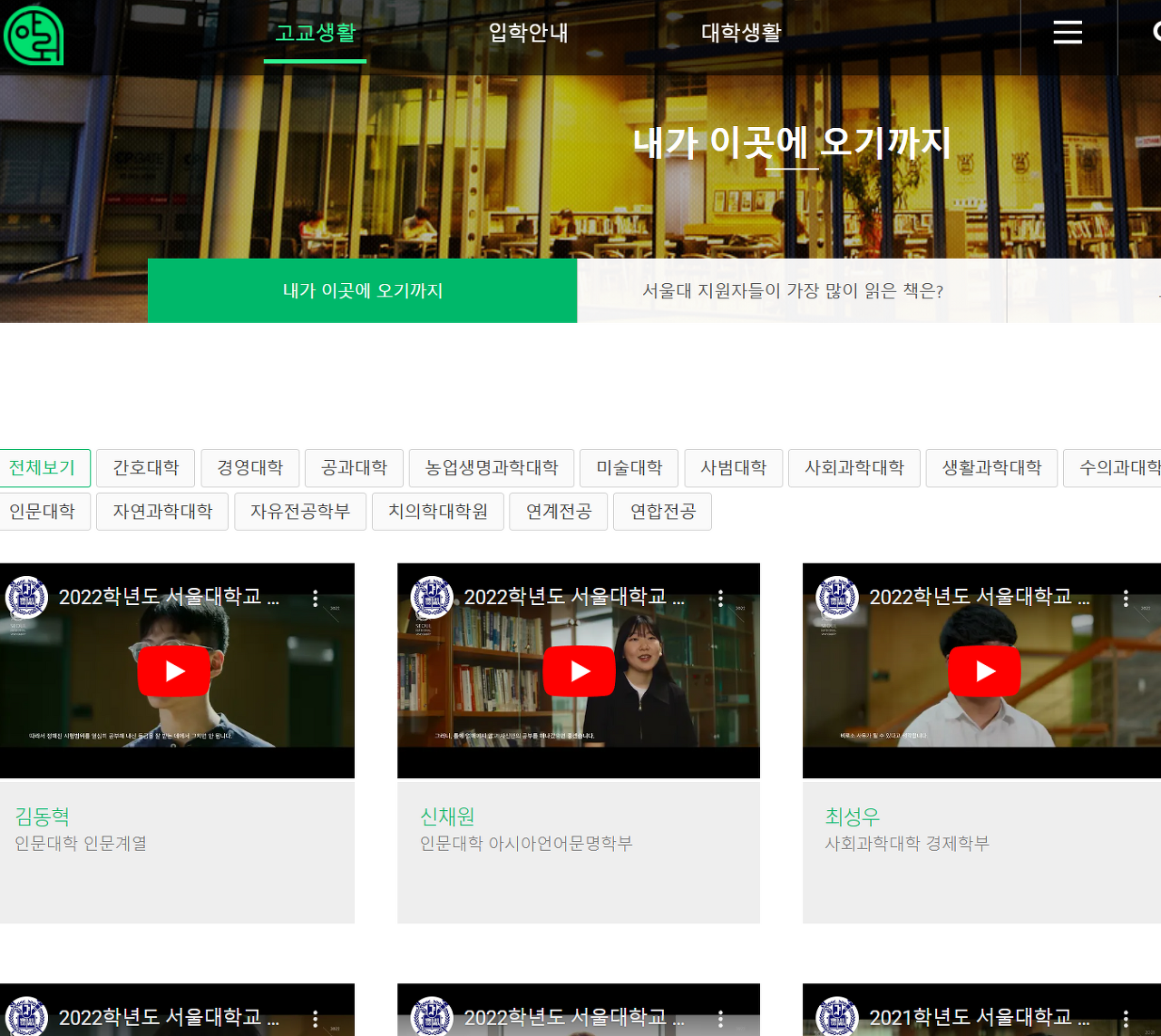This screenshot has height=1036, width=1161.
Task: Filter by 자연과학대학
Action: coord(162,512)
